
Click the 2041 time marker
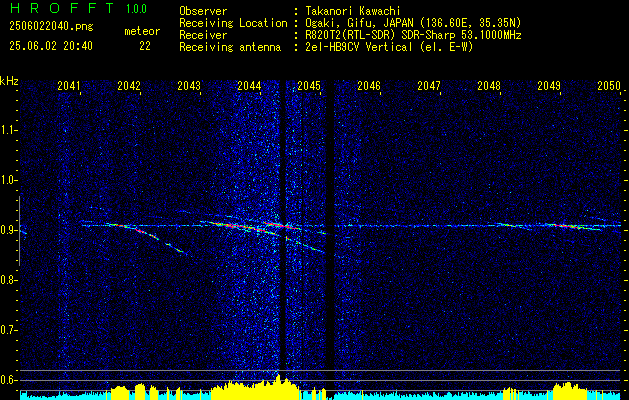(69, 86)
